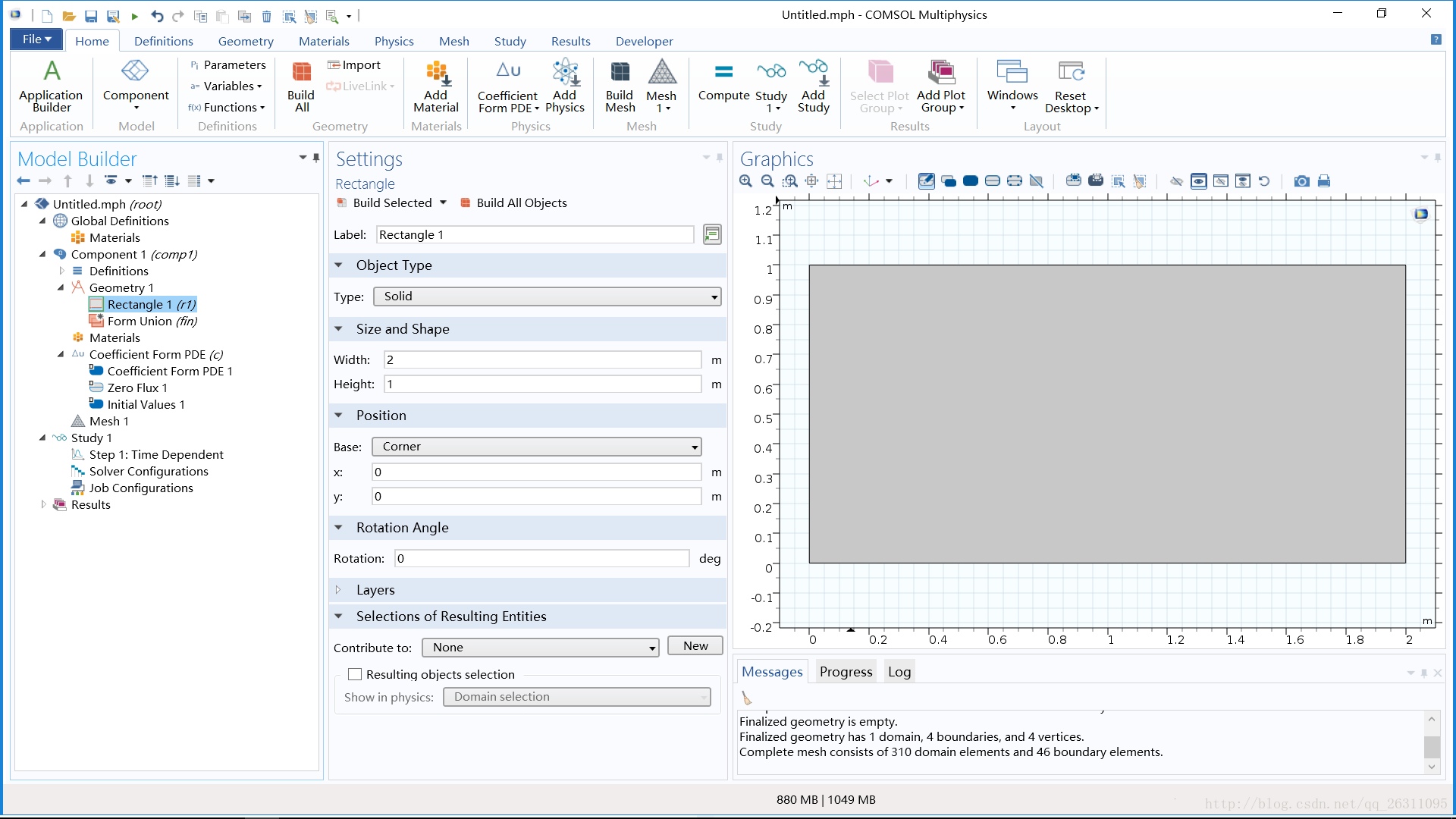Click Import geometry icon
The height and width of the screenshot is (819, 1456).
tap(354, 65)
